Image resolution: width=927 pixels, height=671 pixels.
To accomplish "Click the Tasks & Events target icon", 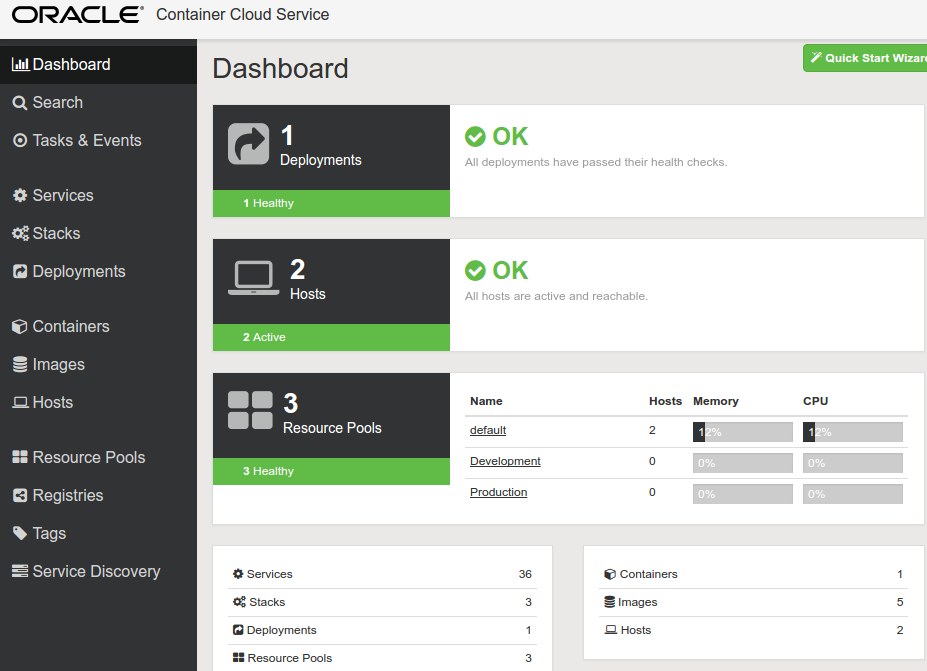I will (20, 141).
